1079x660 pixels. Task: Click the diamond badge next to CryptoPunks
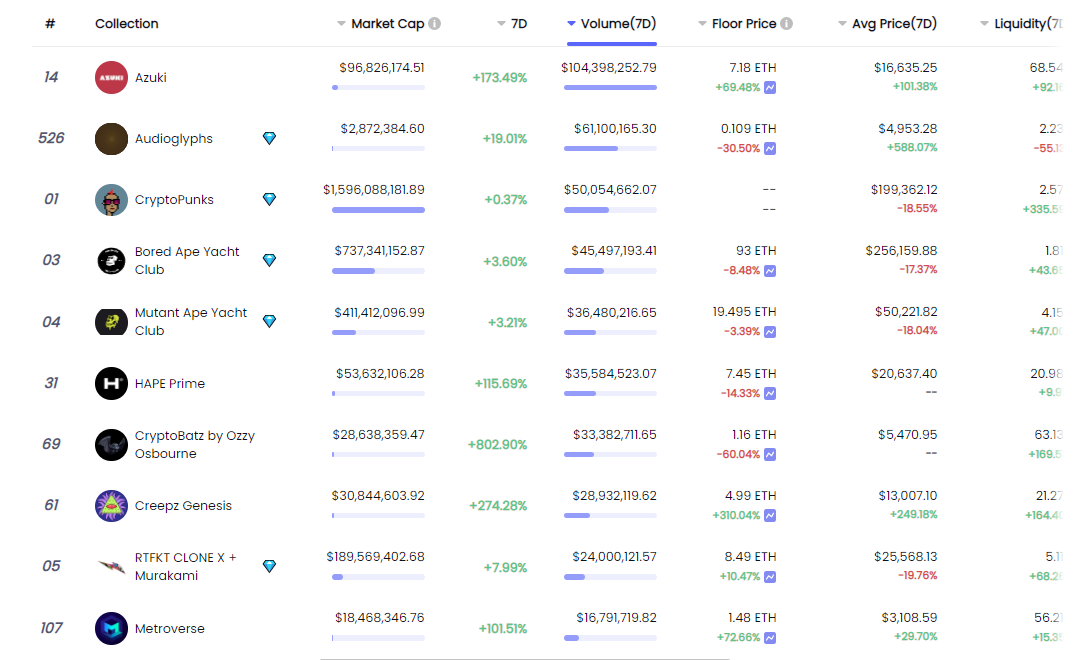(x=270, y=200)
